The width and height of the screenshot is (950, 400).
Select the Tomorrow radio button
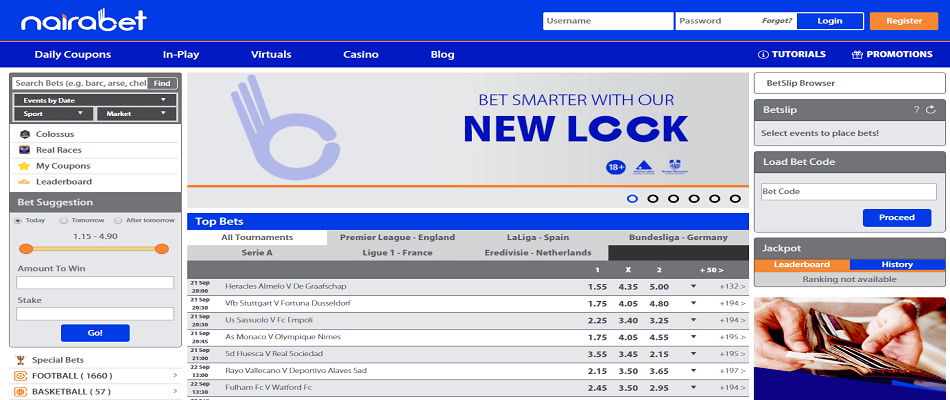[64, 220]
